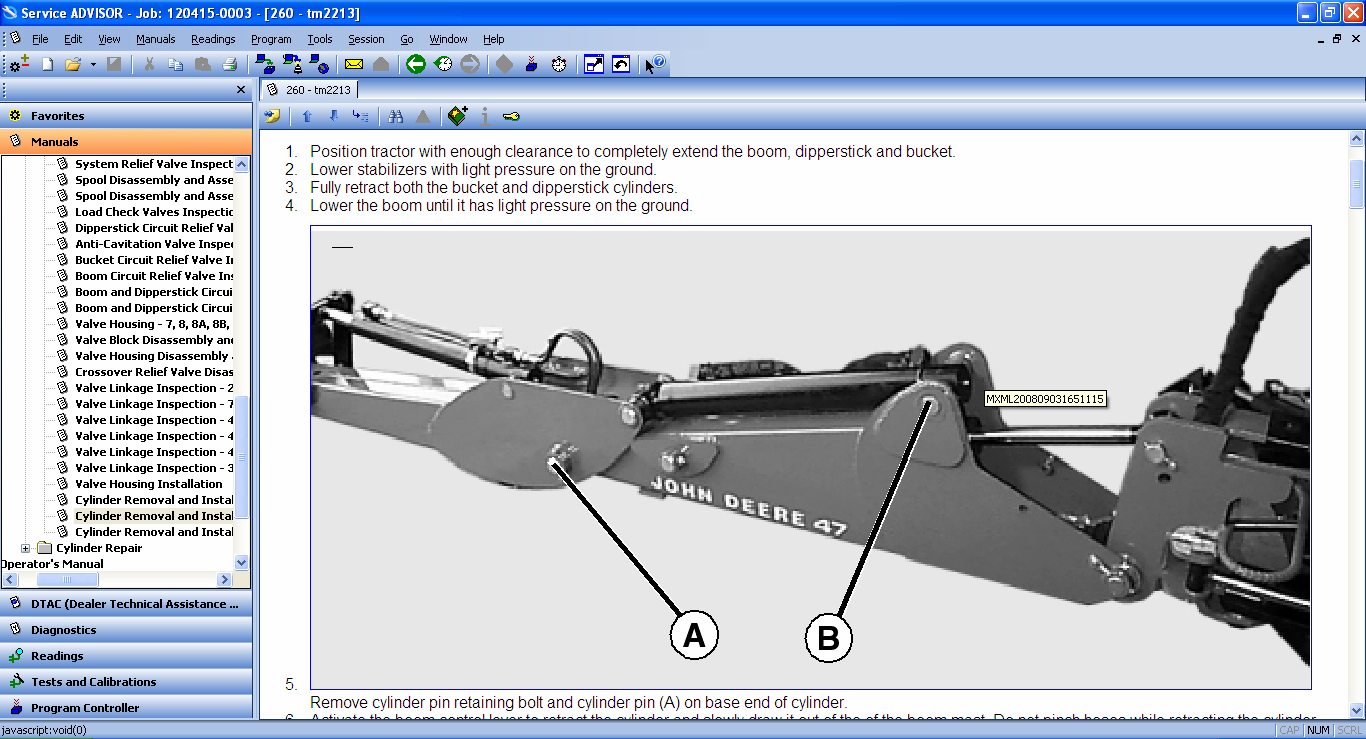Click the gear add/remove session icon
The width and height of the screenshot is (1366, 739).
19,64
